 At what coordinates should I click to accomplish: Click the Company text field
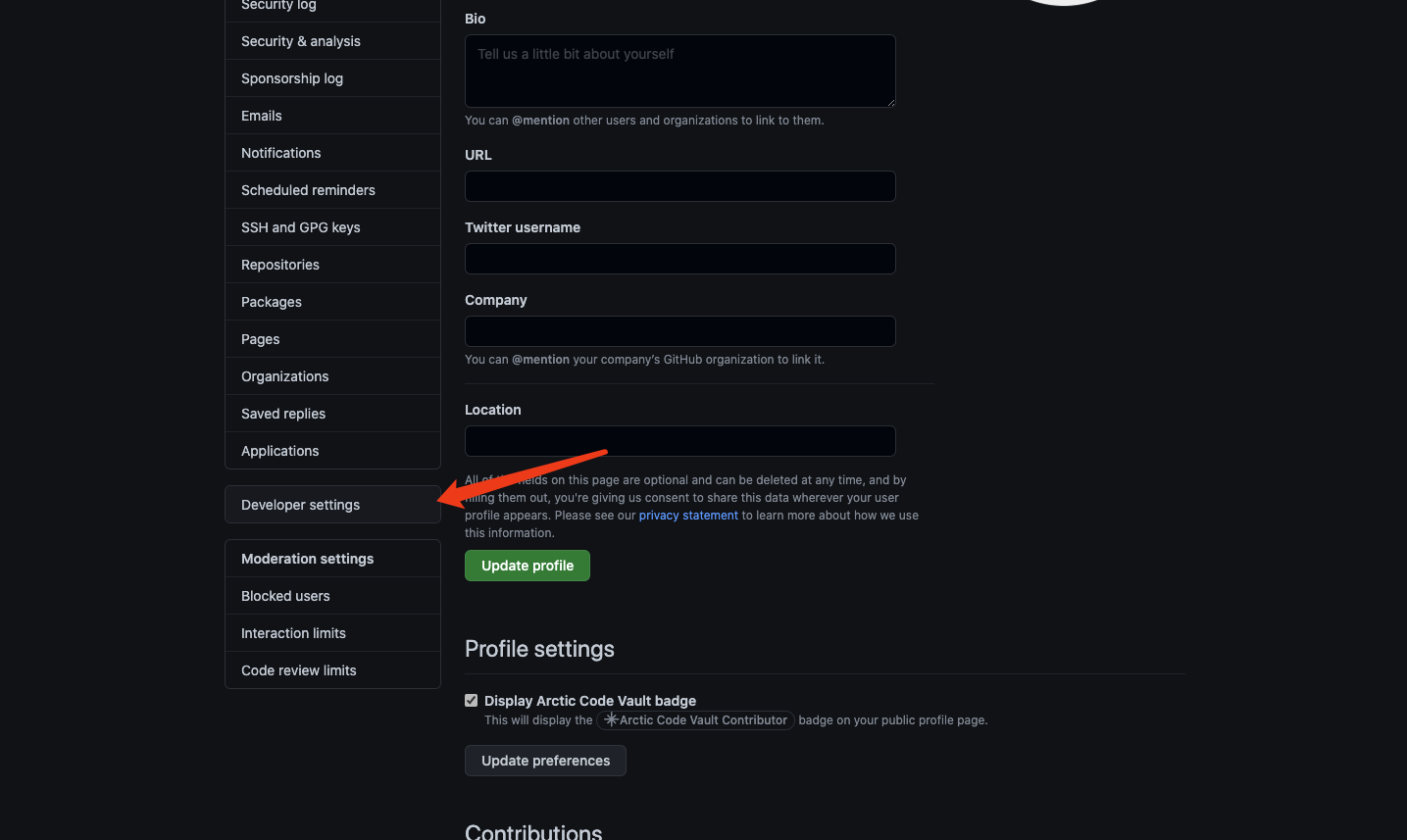coord(679,331)
